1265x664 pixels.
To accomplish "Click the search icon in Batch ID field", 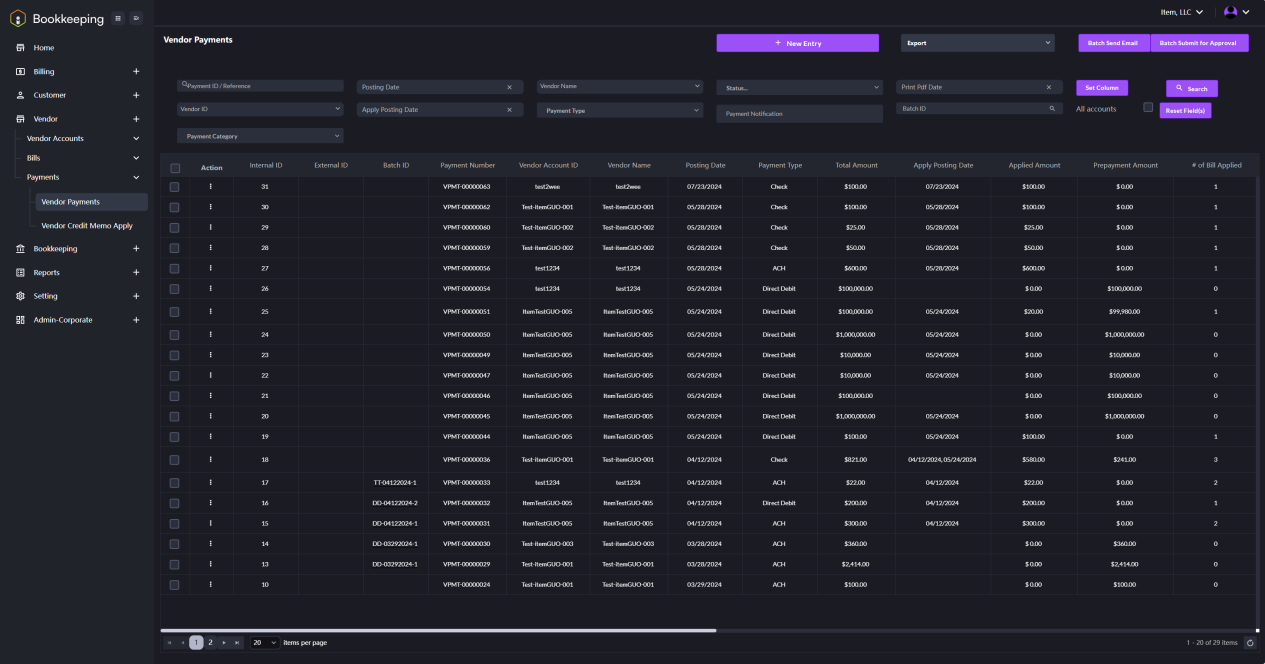I will pyautogui.click(x=1051, y=108).
